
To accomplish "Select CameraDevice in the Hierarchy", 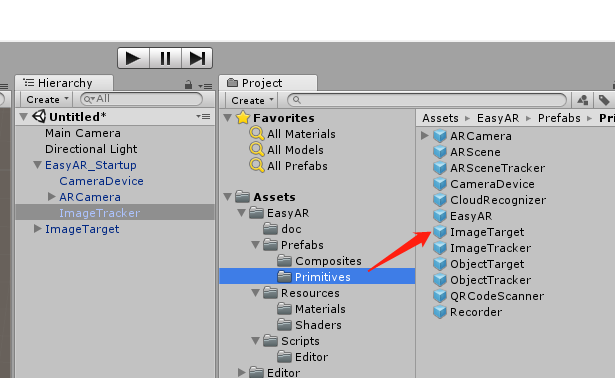I will 101,181.
